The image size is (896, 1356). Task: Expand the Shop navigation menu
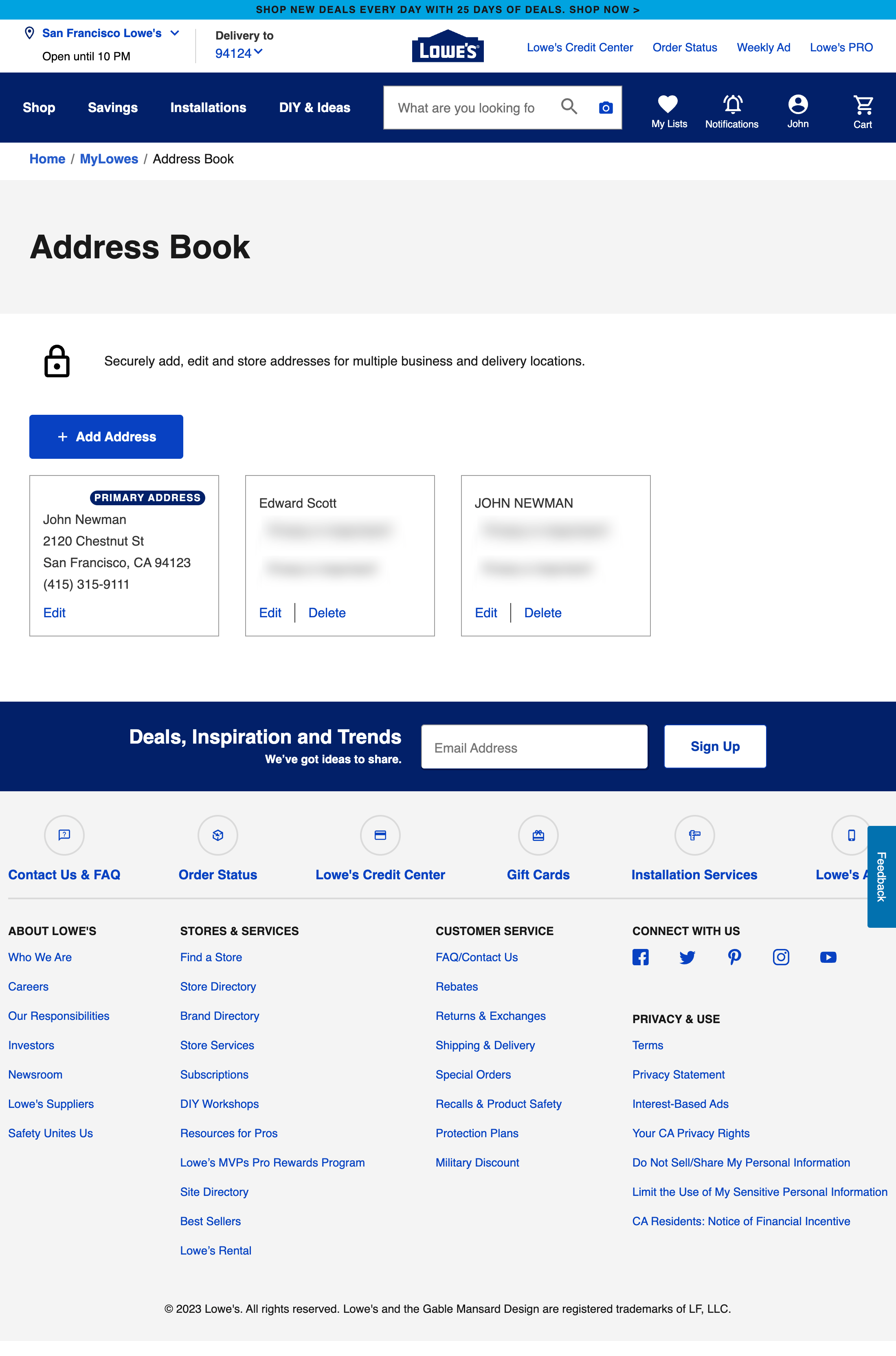[38, 108]
